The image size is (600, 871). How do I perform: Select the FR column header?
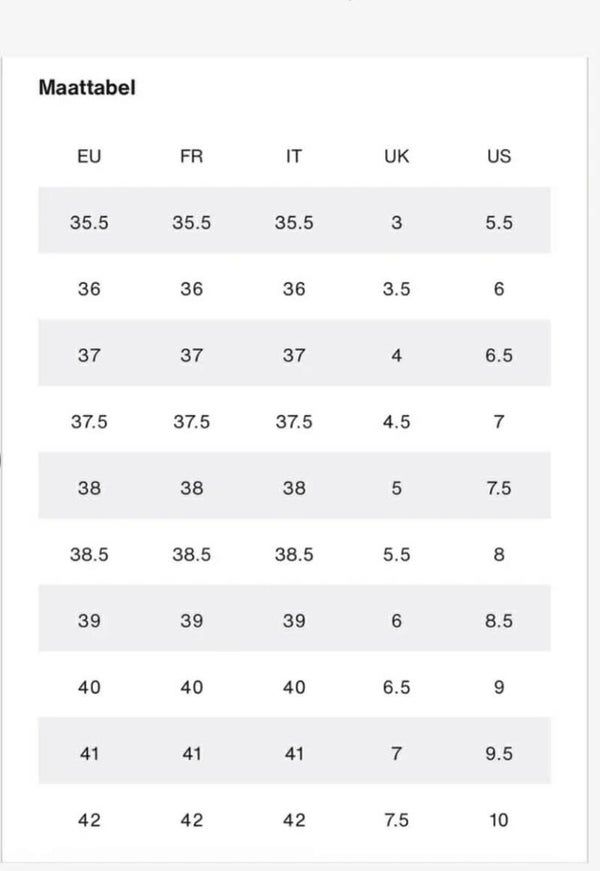coord(191,156)
